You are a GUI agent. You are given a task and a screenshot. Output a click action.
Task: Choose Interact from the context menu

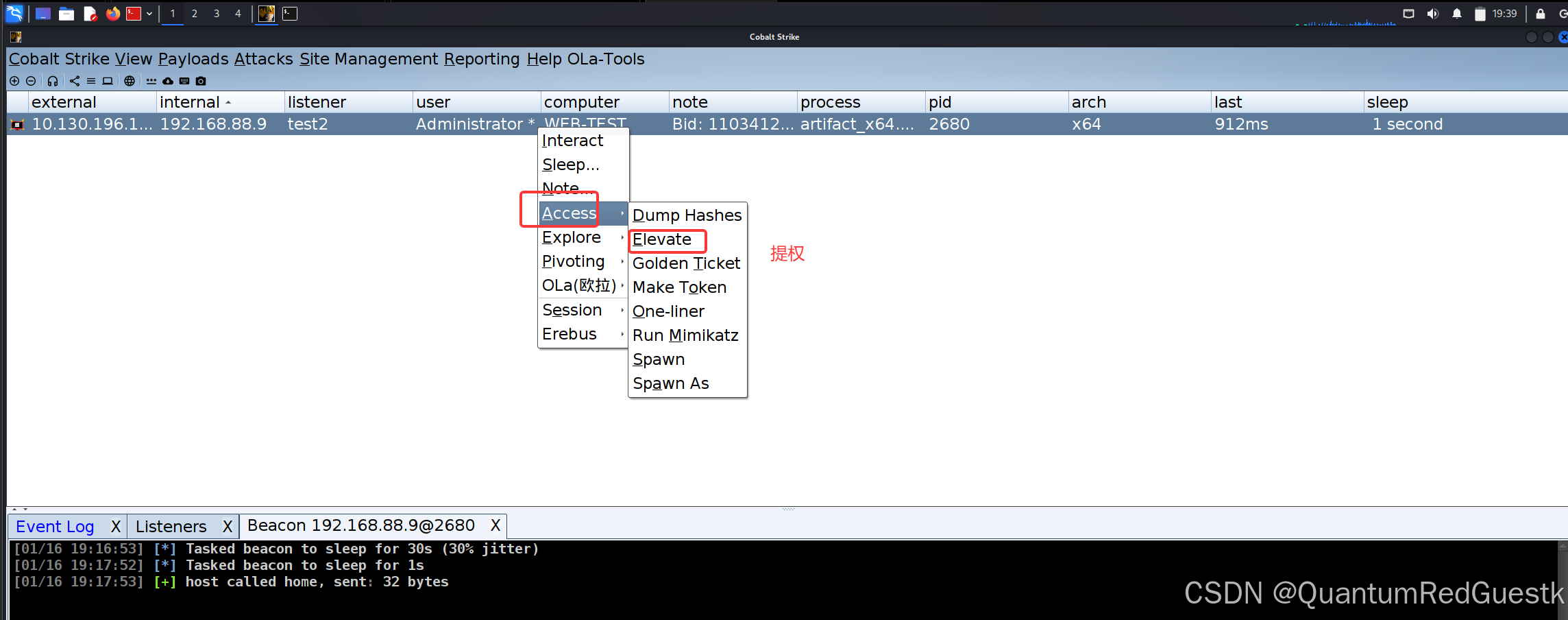583,141
